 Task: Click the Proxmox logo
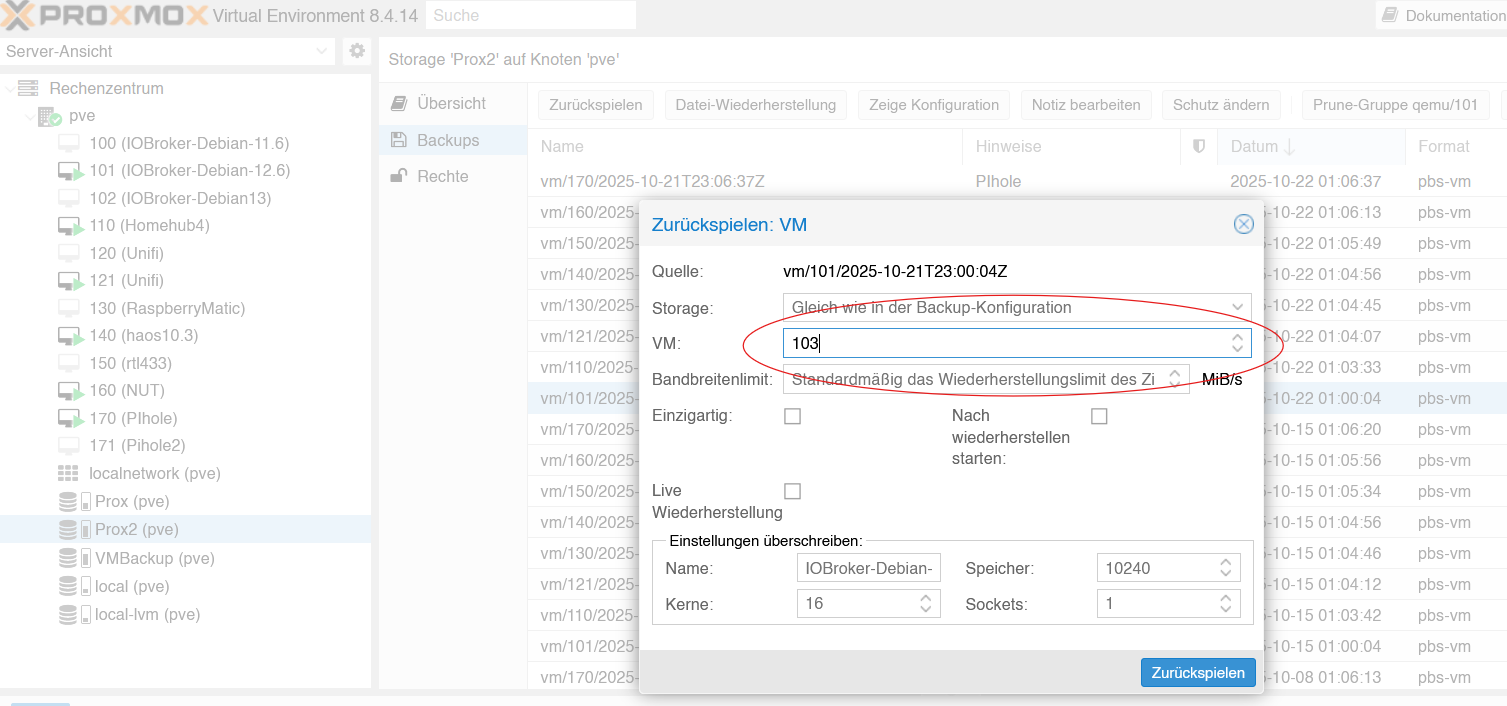(105, 15)
